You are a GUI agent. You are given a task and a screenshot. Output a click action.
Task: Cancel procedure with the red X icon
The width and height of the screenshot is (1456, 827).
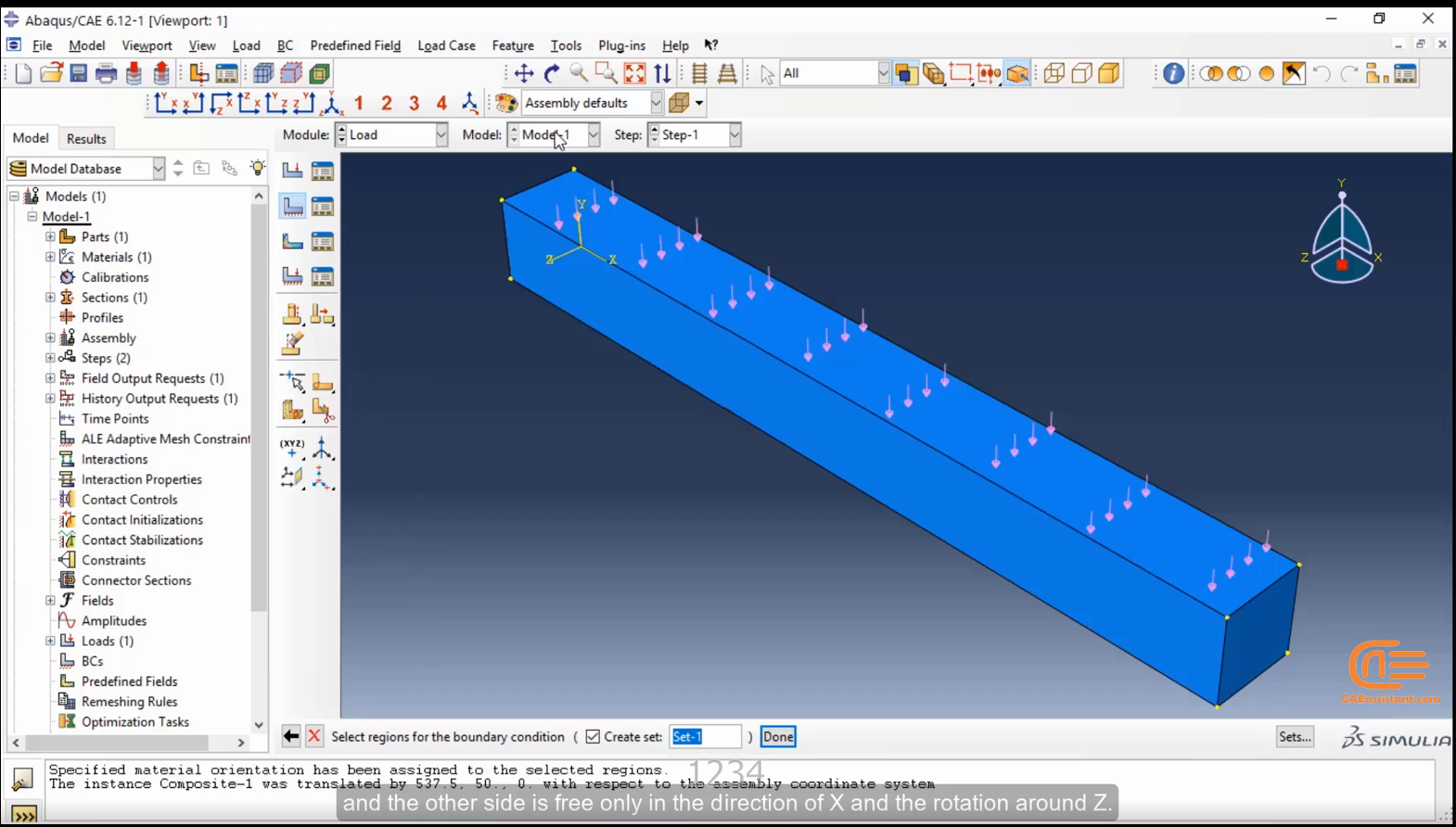(x=314, y=736)
